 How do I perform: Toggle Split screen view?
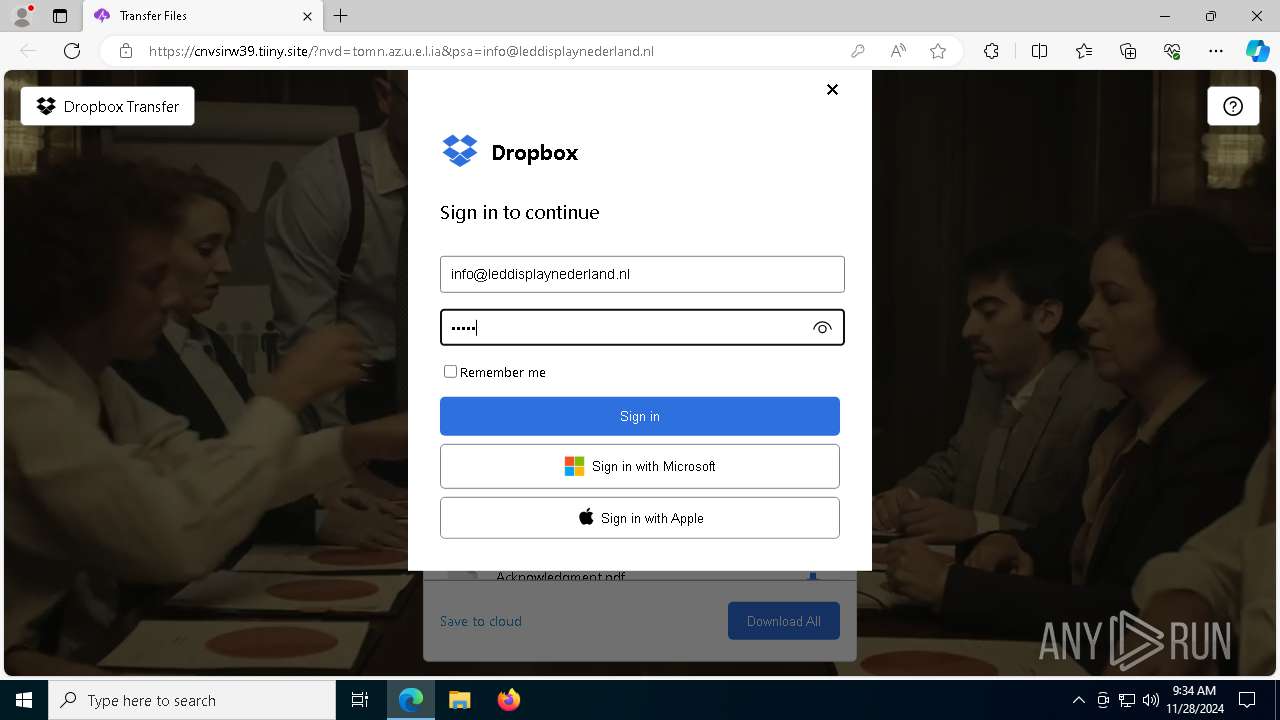pyautogui.click(x=1039, y=51)
